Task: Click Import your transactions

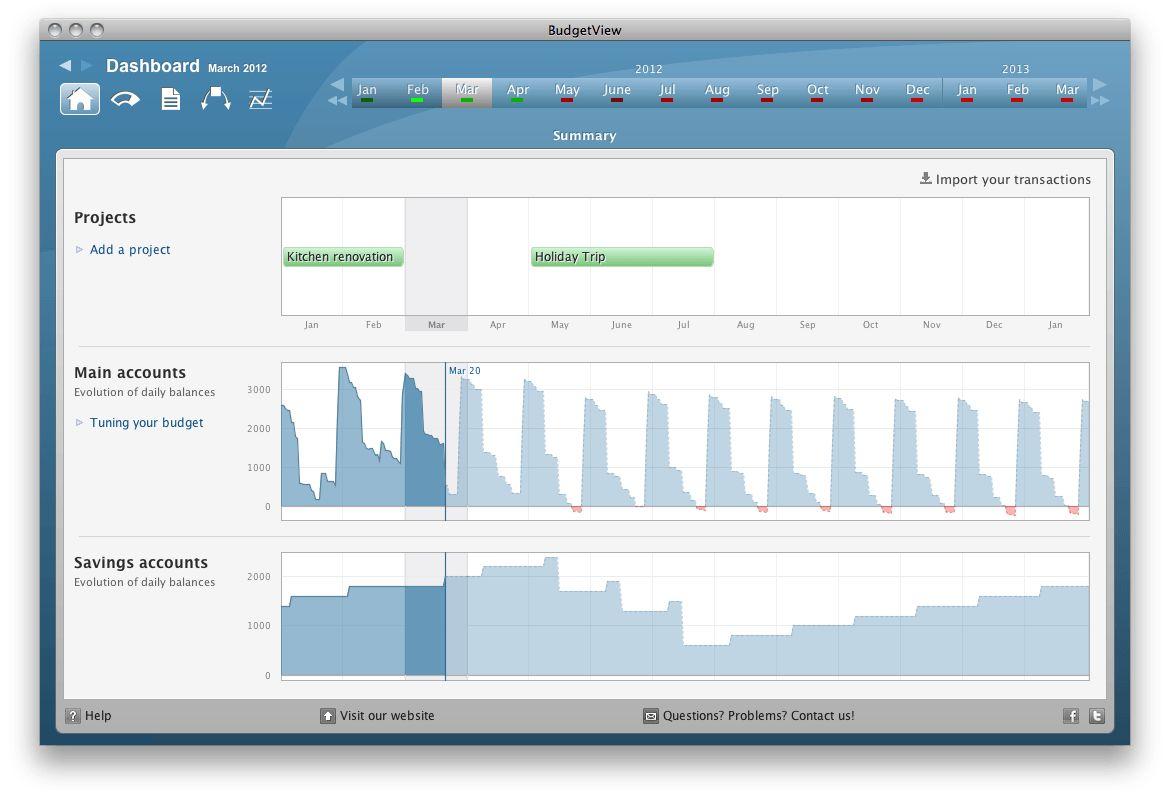Action: [x=1013, y=180]
